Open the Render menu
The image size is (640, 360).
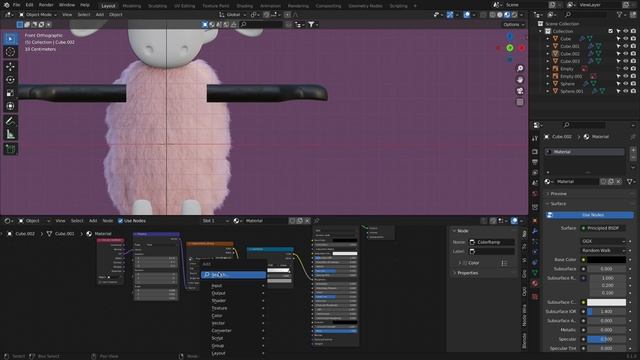46,5
